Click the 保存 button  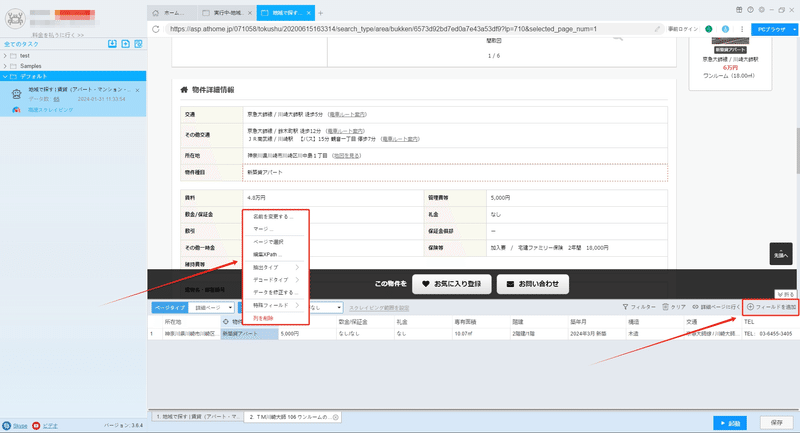777,423
